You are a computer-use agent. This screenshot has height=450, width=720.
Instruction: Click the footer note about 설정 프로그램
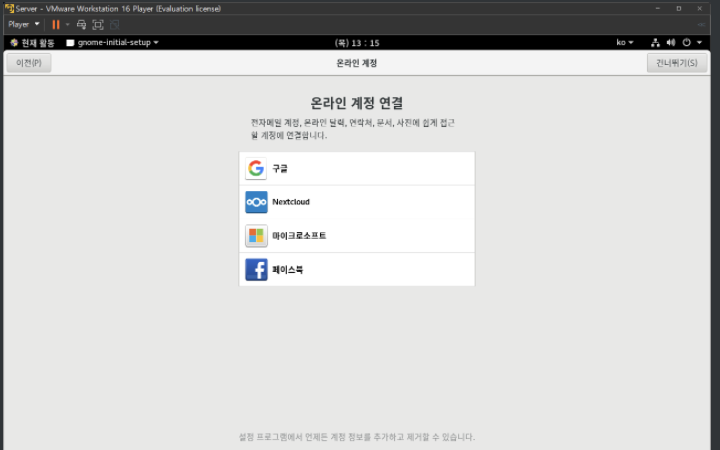[x=357, y=437]
